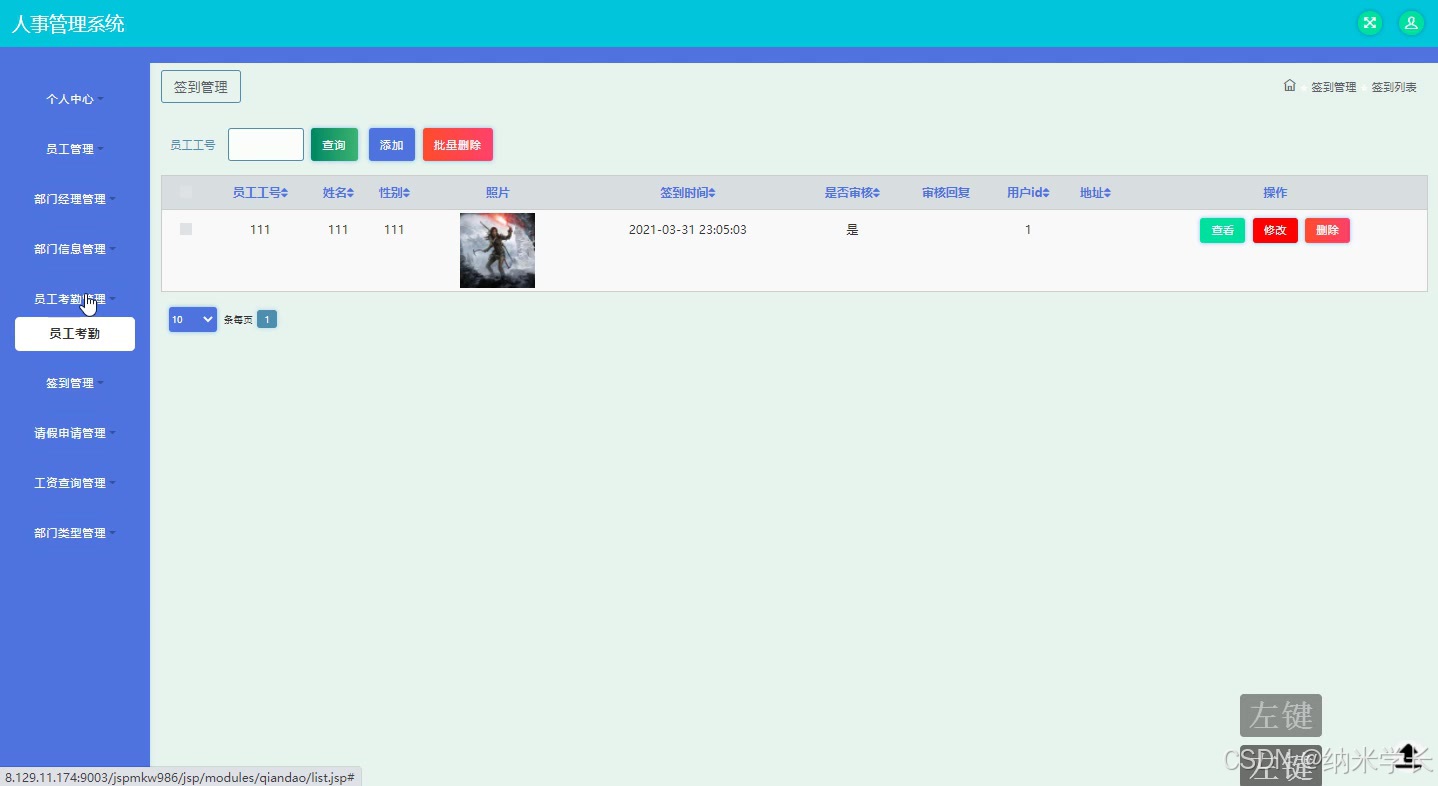Open the 员工考勤 submenu item
Viewport: 1438px width, 786px height.
click(75, 334)
